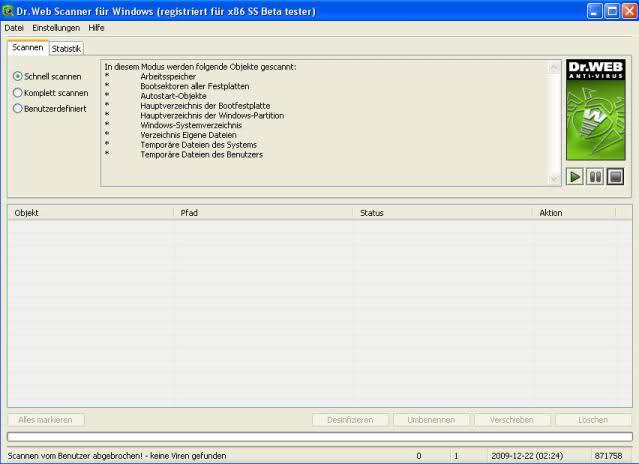This screenshot has height=464, width=639.
Task: Switch to the Scannen tab
Action: (x=28, y=47)
